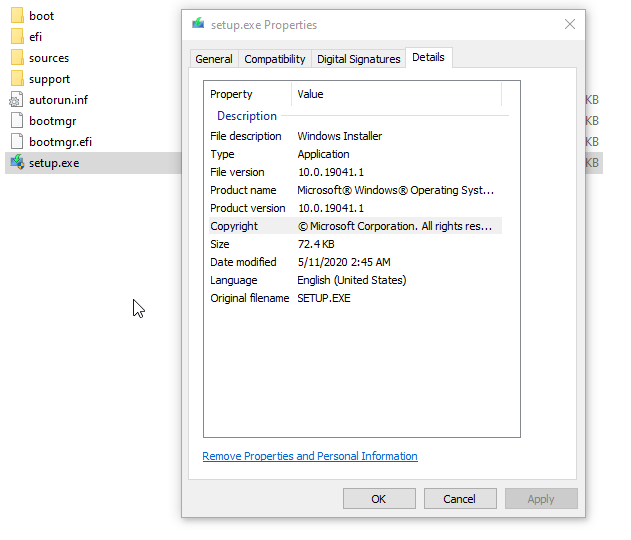Select the autorun.inf file name
This screenshot has height=540, width=631.
coord(58,100)
